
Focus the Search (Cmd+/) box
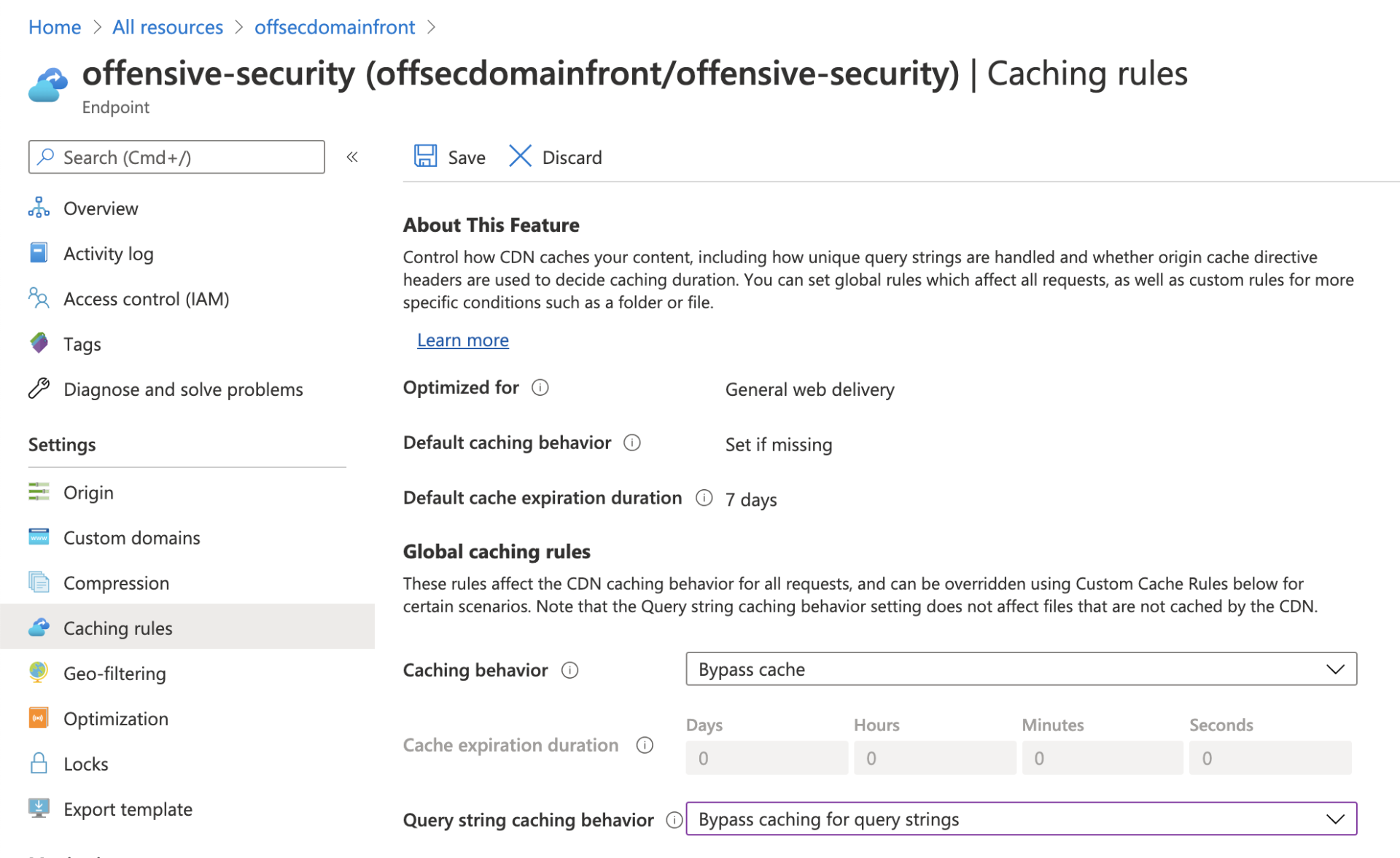(176, 157)
